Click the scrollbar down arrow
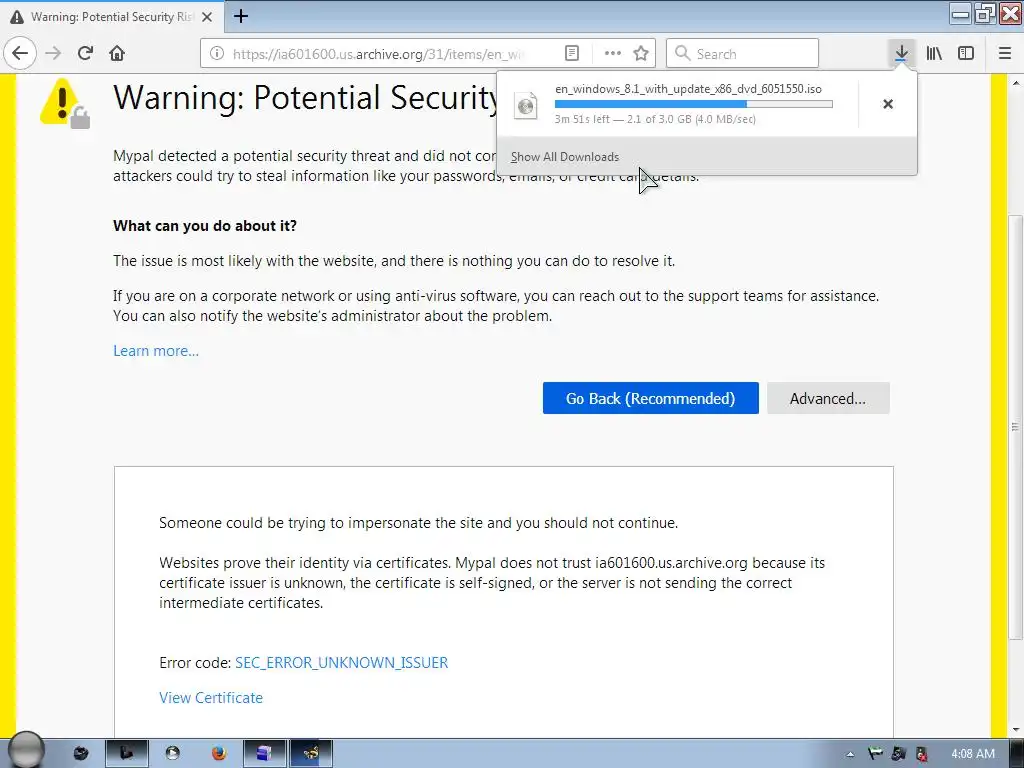The width and height of the screenshot is (1024, 768). (x=1016, y=730)
